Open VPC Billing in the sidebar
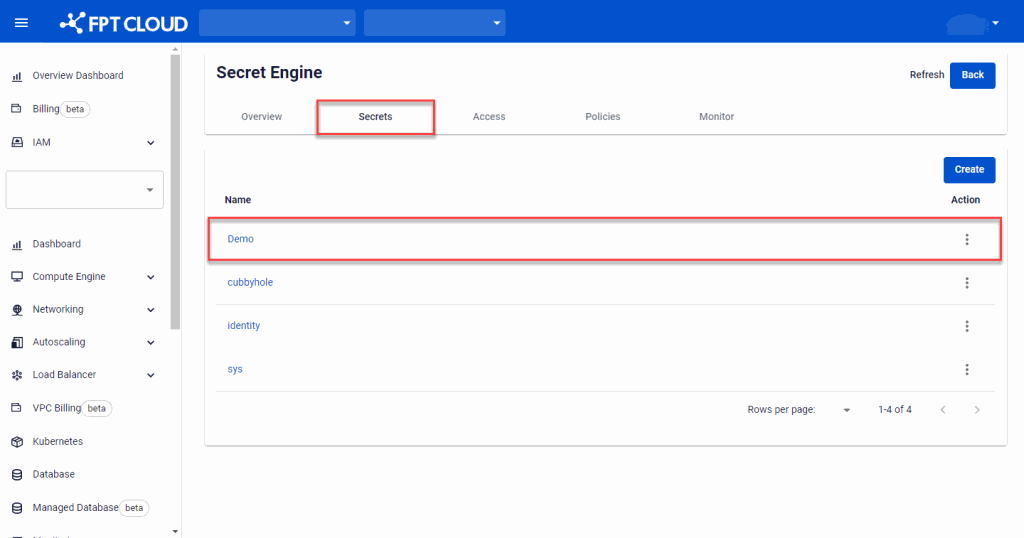1024x538 pixels. (x=57, y=408)
